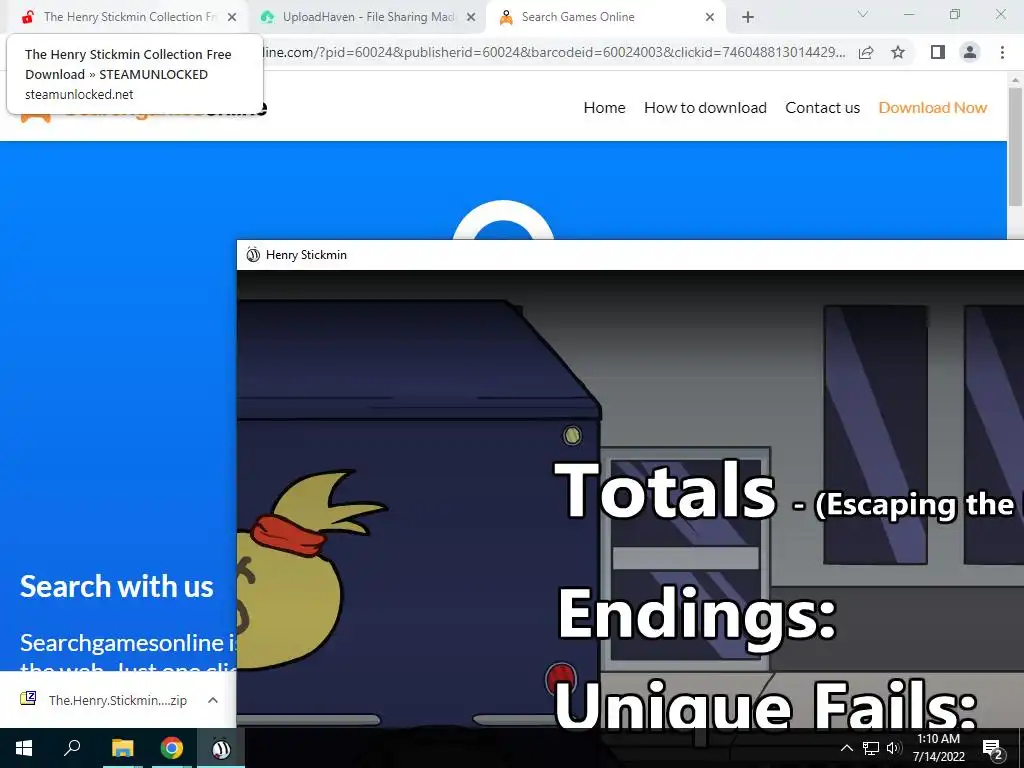Viewport: 1024px width, 768px height.
Task: Click the Search with us heading
Action: pos(117,586)
